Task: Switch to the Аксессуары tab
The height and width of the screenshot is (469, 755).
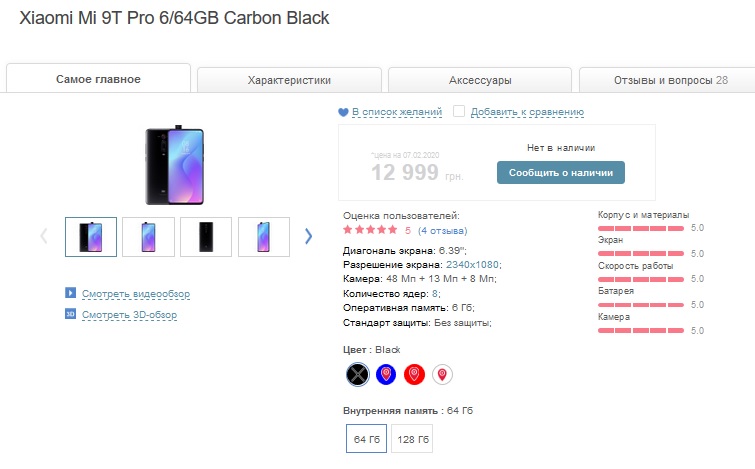Action: pyautogui.click(x=480, y=80)
